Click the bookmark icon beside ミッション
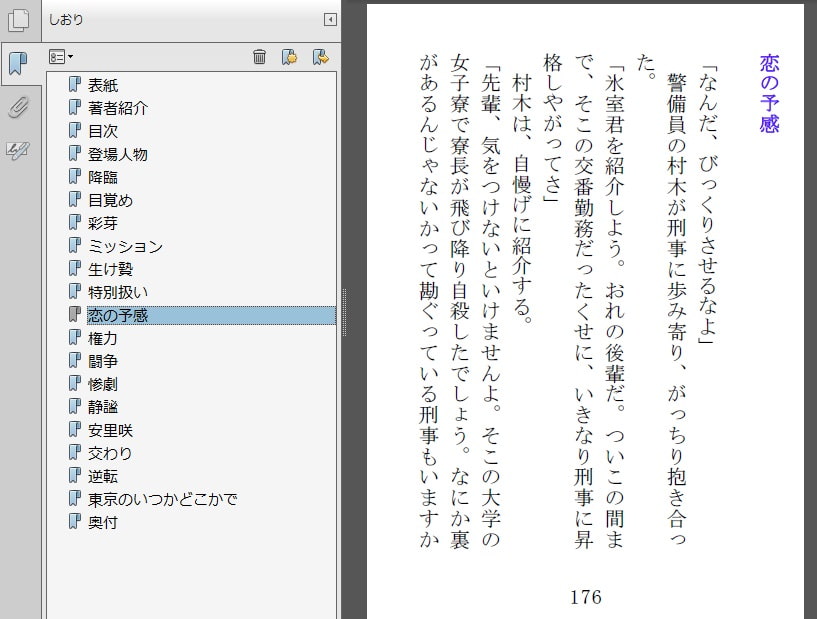Viewport: 817px width, 619px height. click(x=75, y=245)
